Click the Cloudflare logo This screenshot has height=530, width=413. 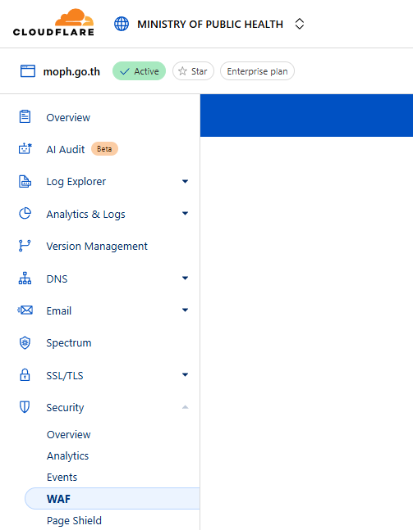click(x=53, y=23)
